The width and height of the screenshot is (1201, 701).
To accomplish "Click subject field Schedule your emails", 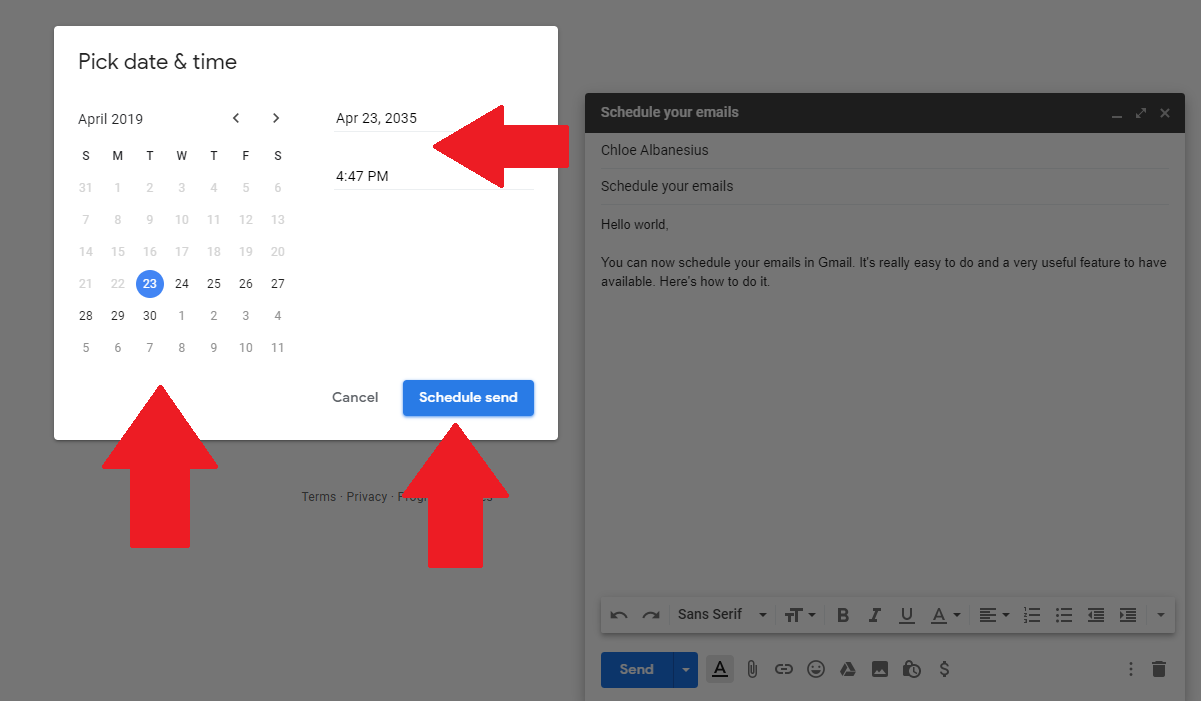I will pos(884,186).
